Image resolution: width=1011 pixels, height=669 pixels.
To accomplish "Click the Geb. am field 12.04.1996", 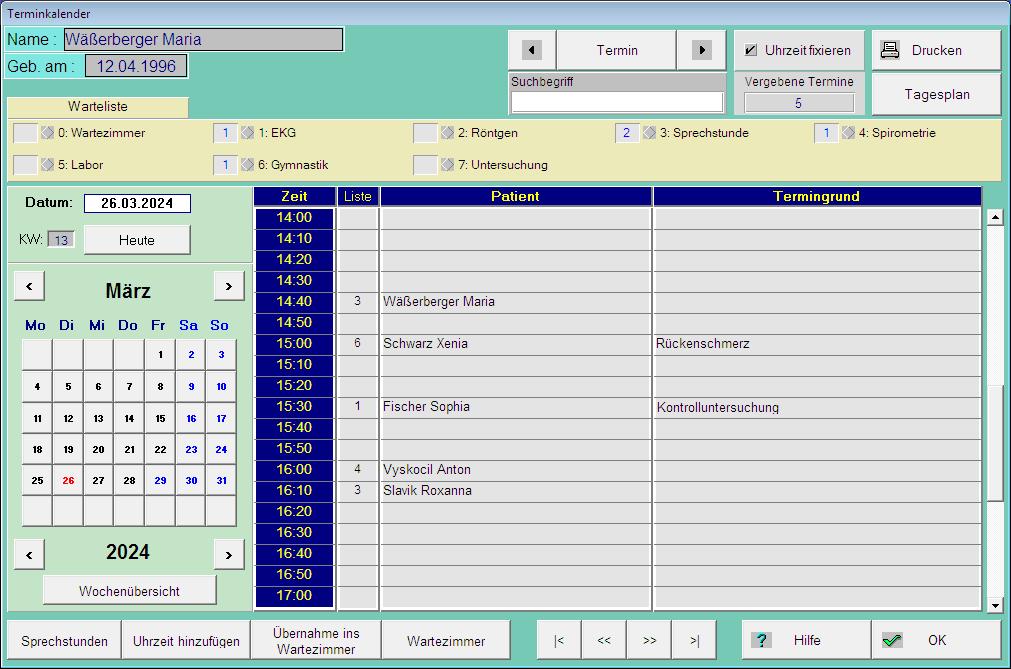I will [136, 66].
